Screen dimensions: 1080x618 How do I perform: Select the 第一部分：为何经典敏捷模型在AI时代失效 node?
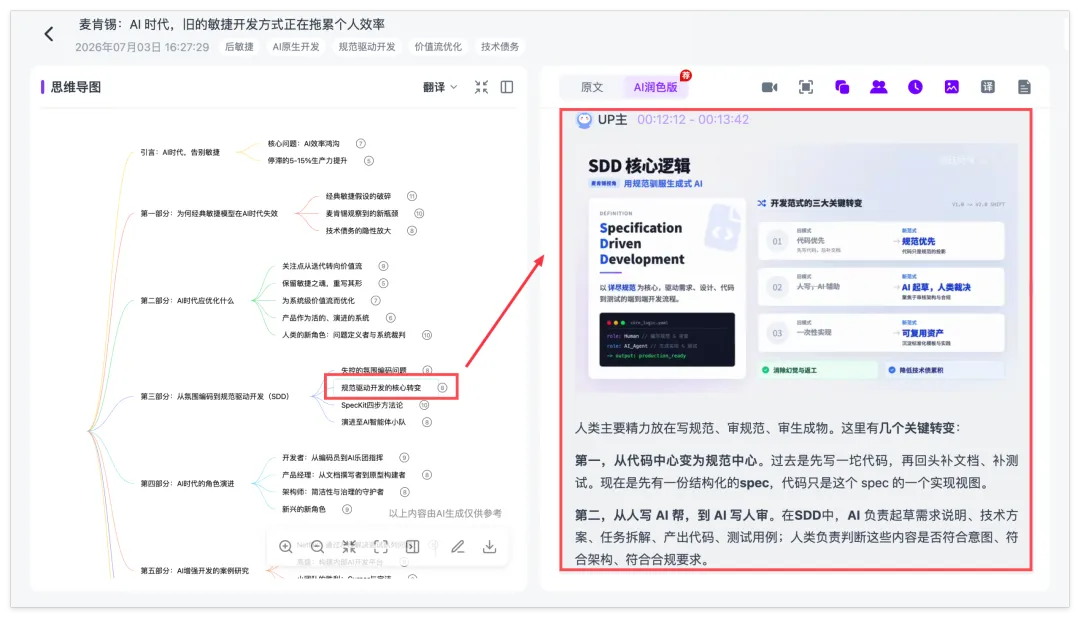click(x=209, y=214)
